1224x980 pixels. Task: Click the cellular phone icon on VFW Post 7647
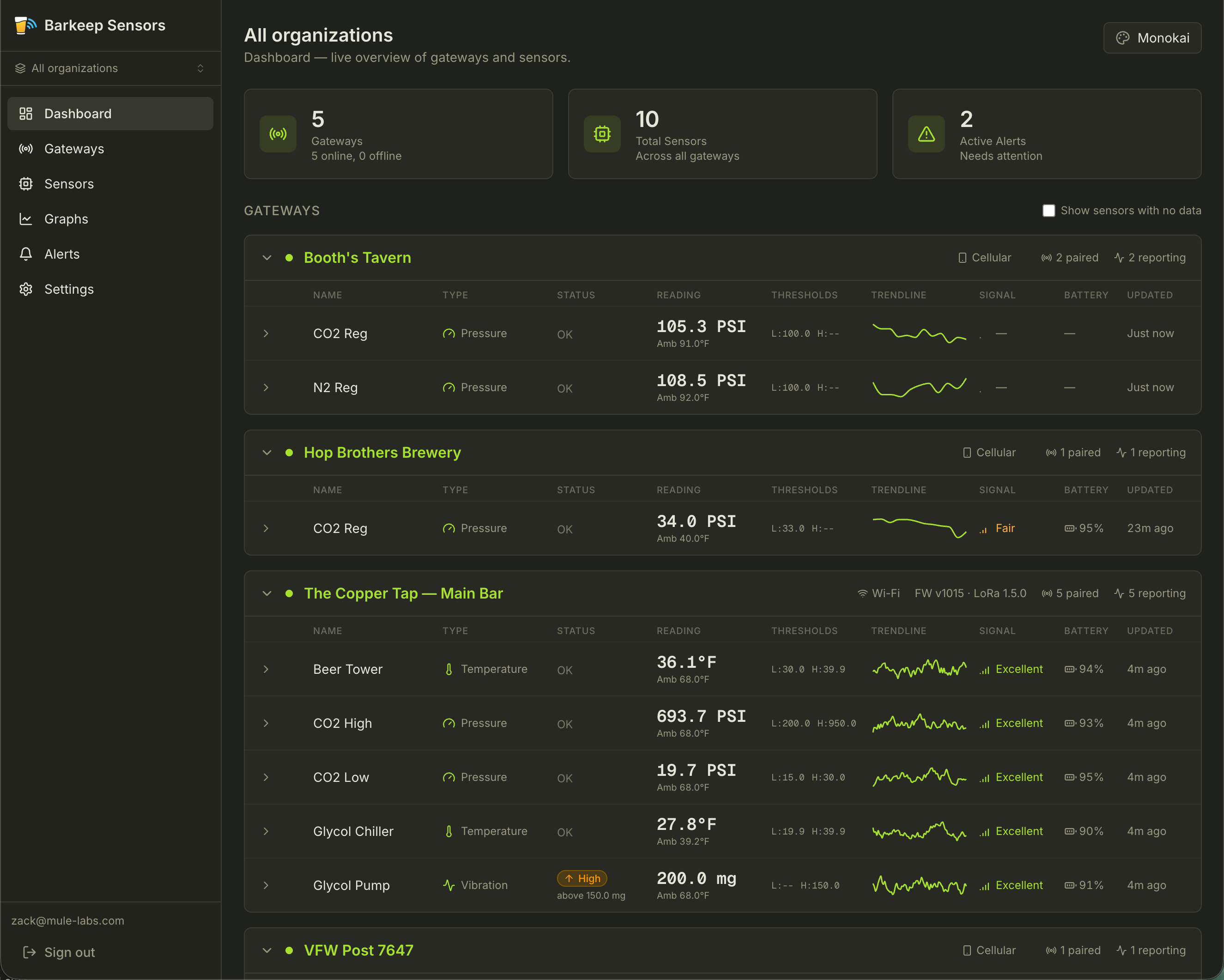(x=967, y=950)
